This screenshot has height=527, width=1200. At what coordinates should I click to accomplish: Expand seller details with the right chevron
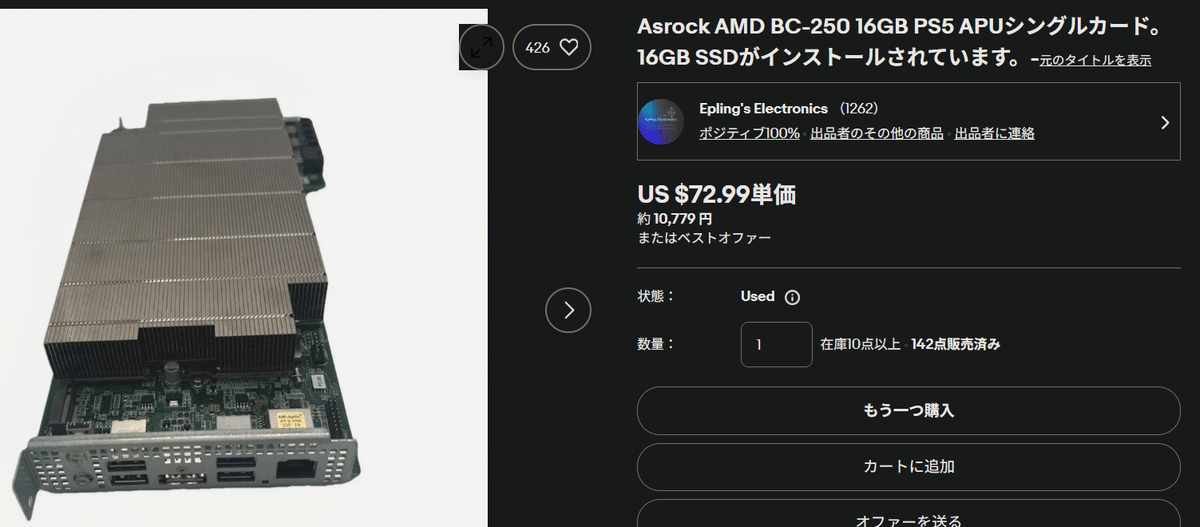(1164, 122)
